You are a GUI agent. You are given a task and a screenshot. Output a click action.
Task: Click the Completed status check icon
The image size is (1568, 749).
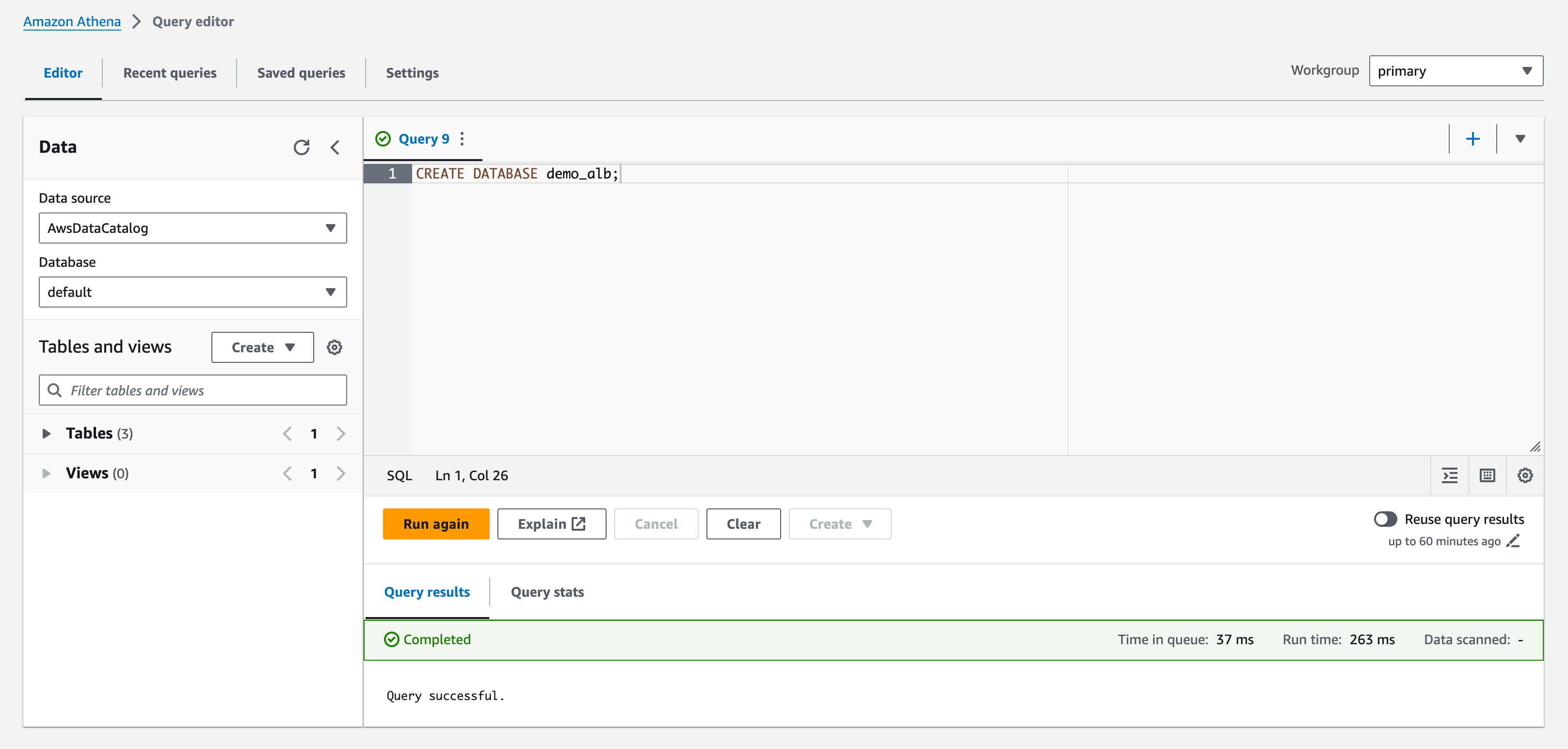391,639
